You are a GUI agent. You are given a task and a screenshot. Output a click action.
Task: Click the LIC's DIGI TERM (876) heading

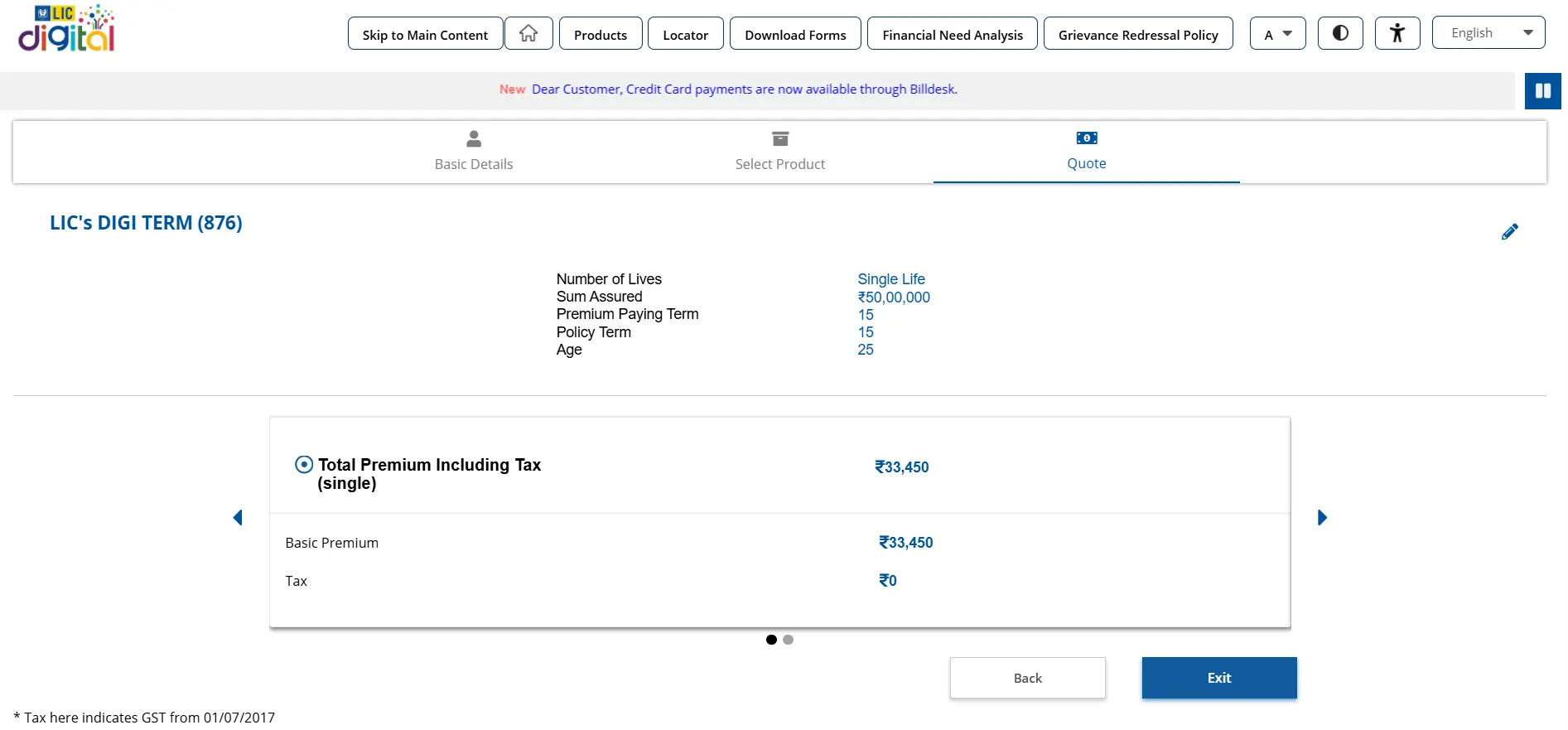[146, 223]
